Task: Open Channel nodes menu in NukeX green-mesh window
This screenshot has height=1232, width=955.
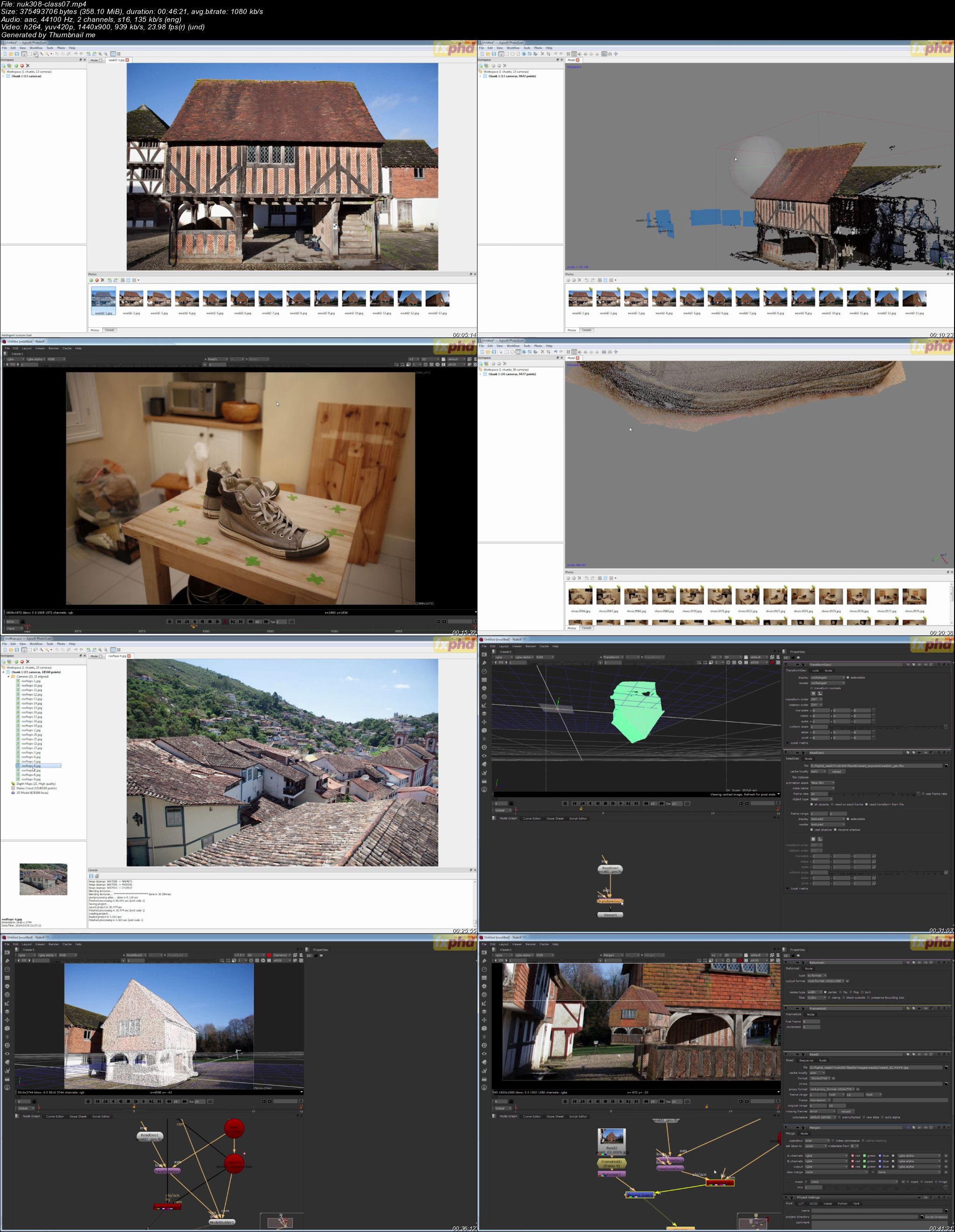Action: 484,680
